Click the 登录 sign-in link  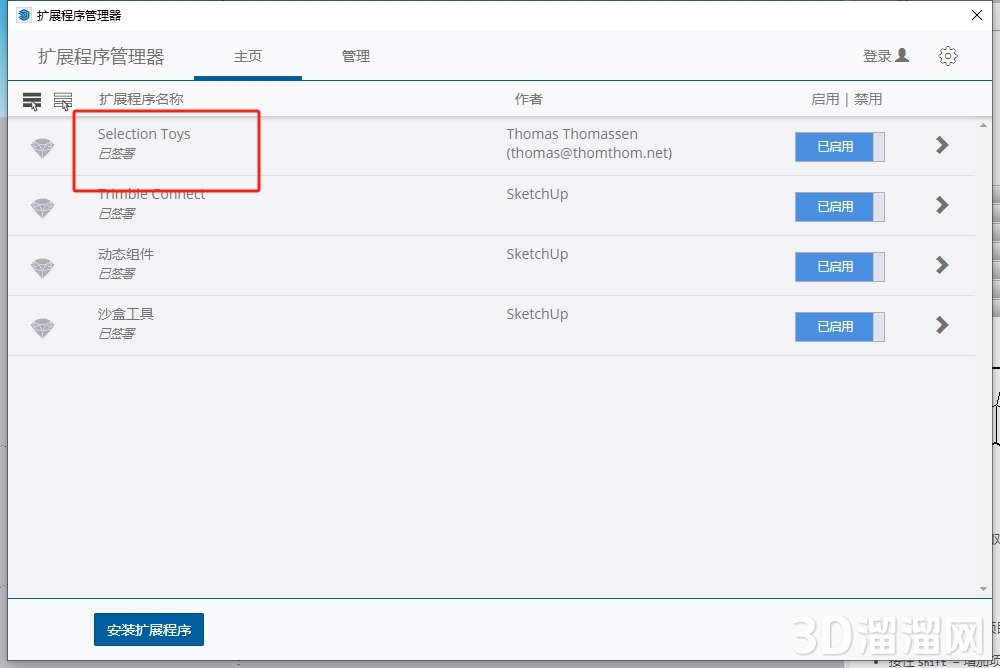click(885, 56)
